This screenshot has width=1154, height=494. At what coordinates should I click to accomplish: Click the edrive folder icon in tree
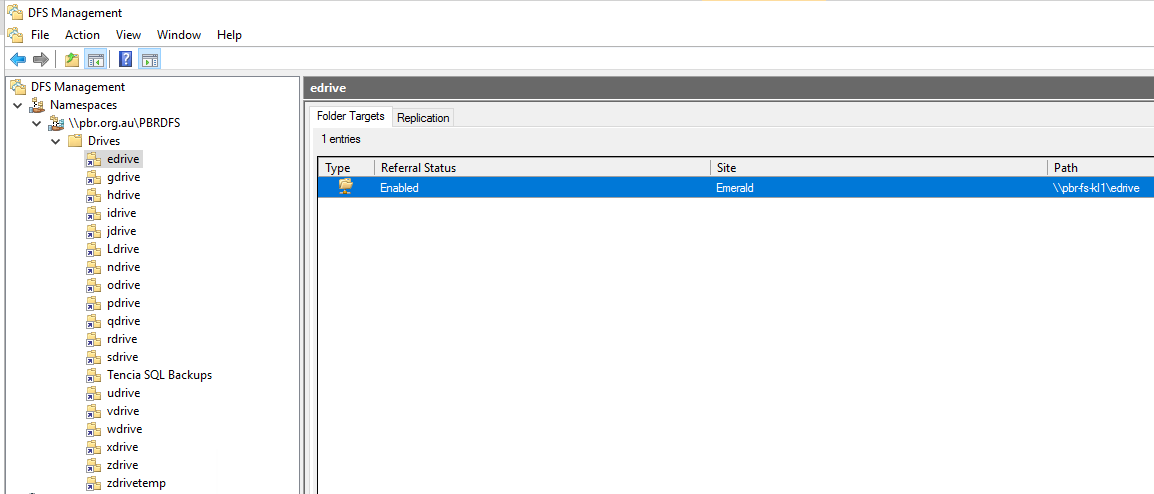coord(93,159)
